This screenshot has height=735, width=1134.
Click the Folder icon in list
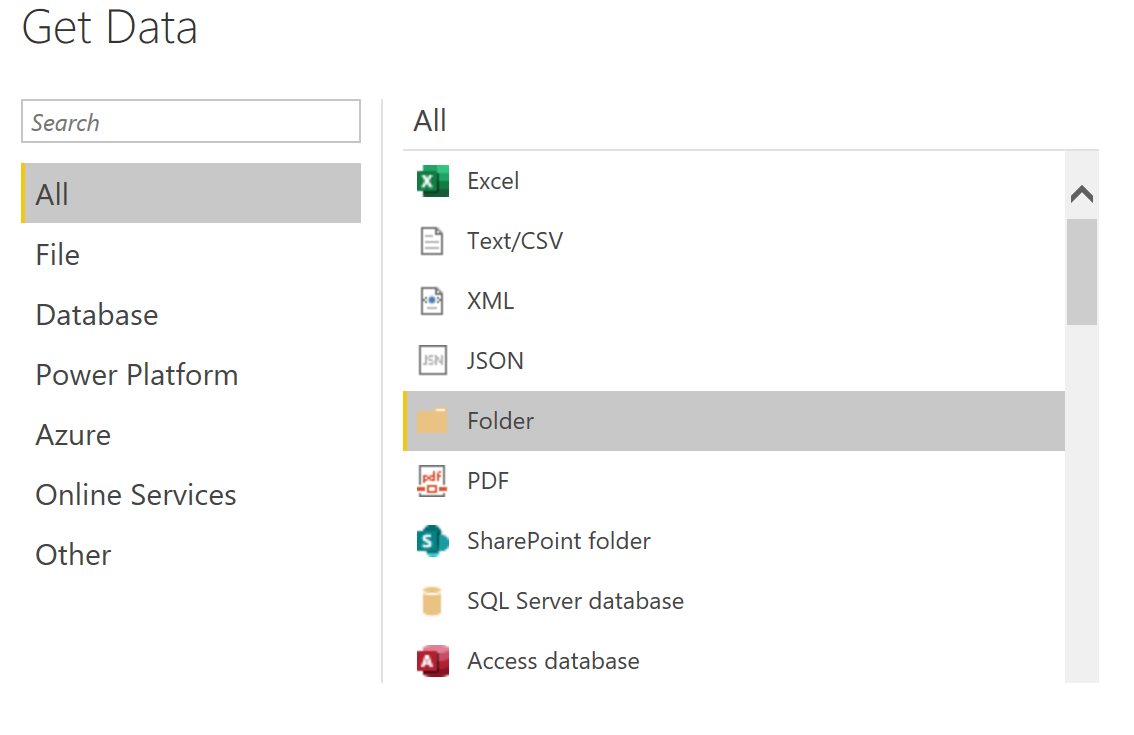(x=432, y=420)
